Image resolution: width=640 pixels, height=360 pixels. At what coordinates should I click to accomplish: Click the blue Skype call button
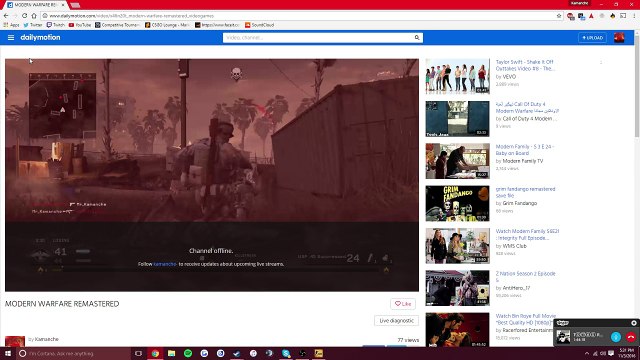(616, 337)
